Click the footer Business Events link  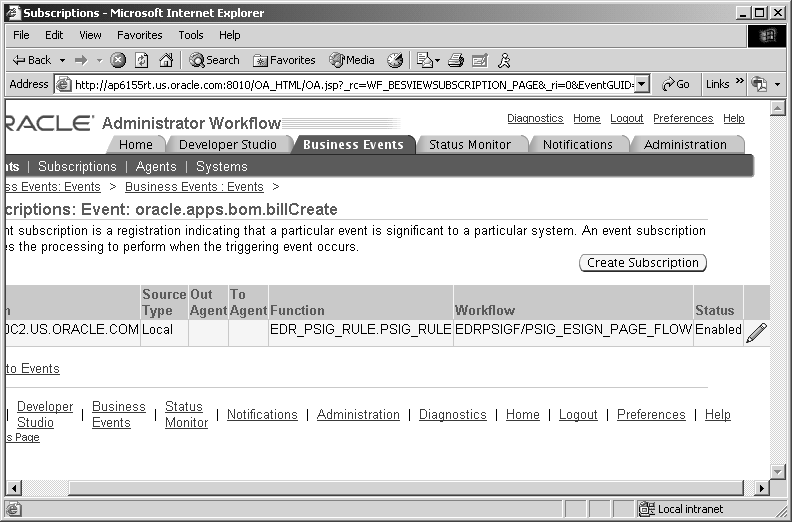[119, 414]
